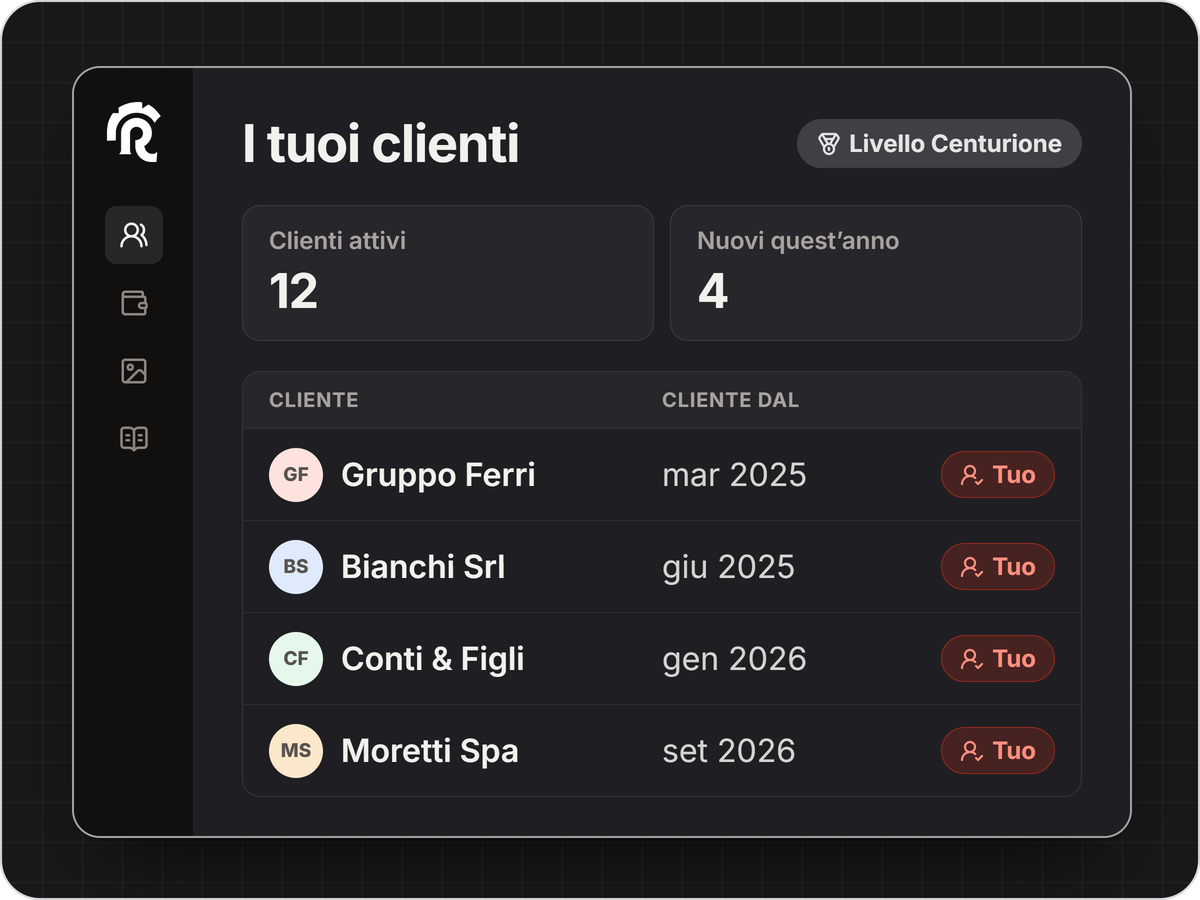Click the Tuo badge on Bianchi Srl row
This screenshot has height=900, width=1200.
pos(998,567)
